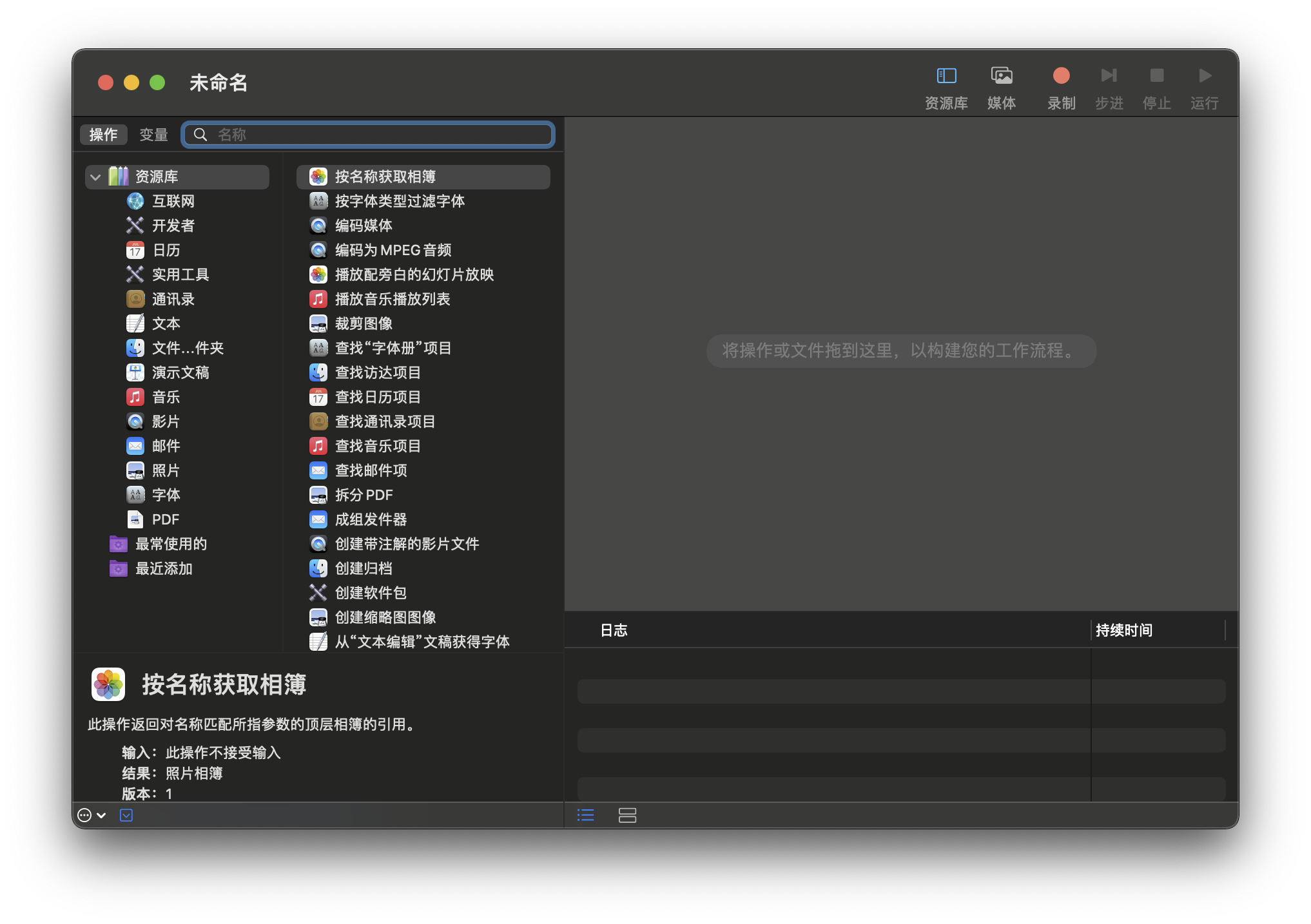Click the Run (运行) play icon
This screenshot has width=1311, height=924.
1204,76
